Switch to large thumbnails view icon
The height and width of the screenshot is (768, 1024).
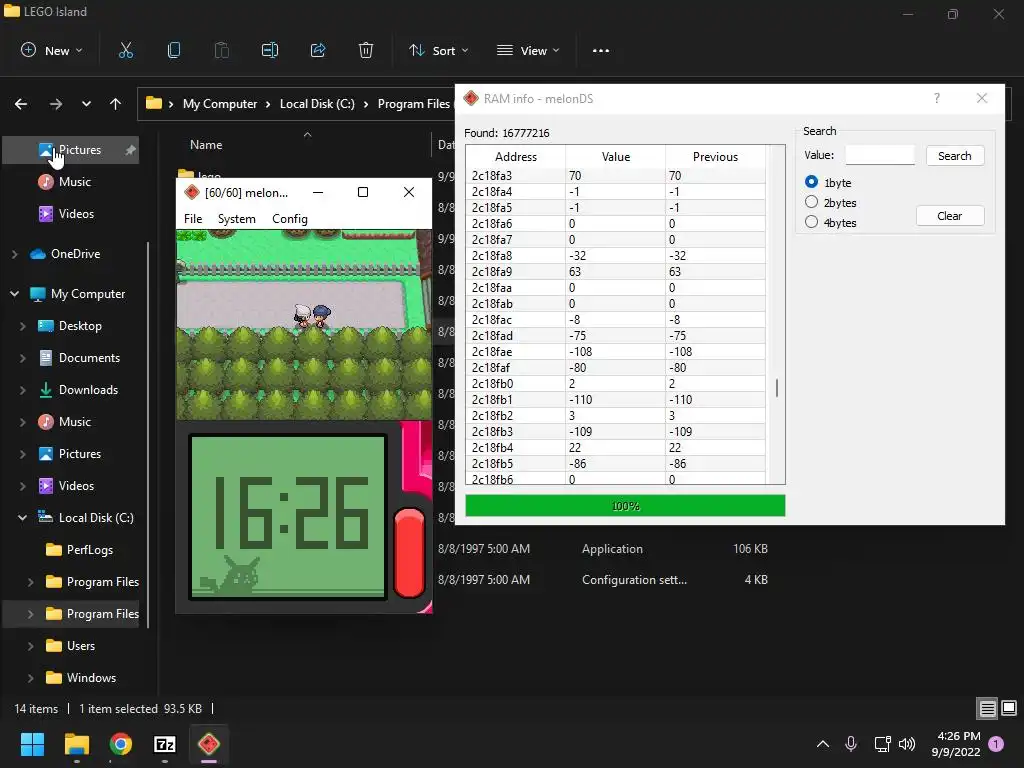point(1009,709)
